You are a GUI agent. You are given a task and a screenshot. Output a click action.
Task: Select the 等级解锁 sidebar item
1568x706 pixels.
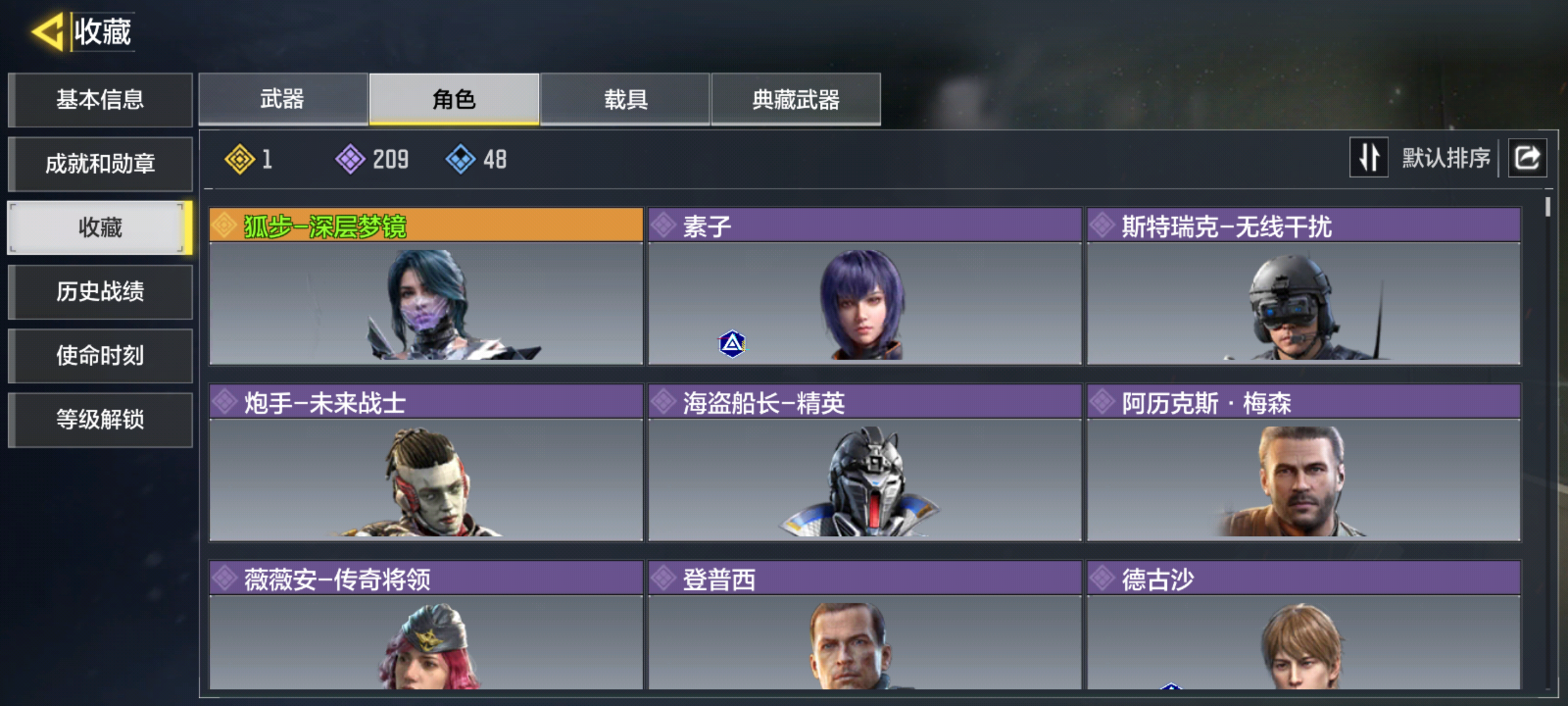coord(100,420)
